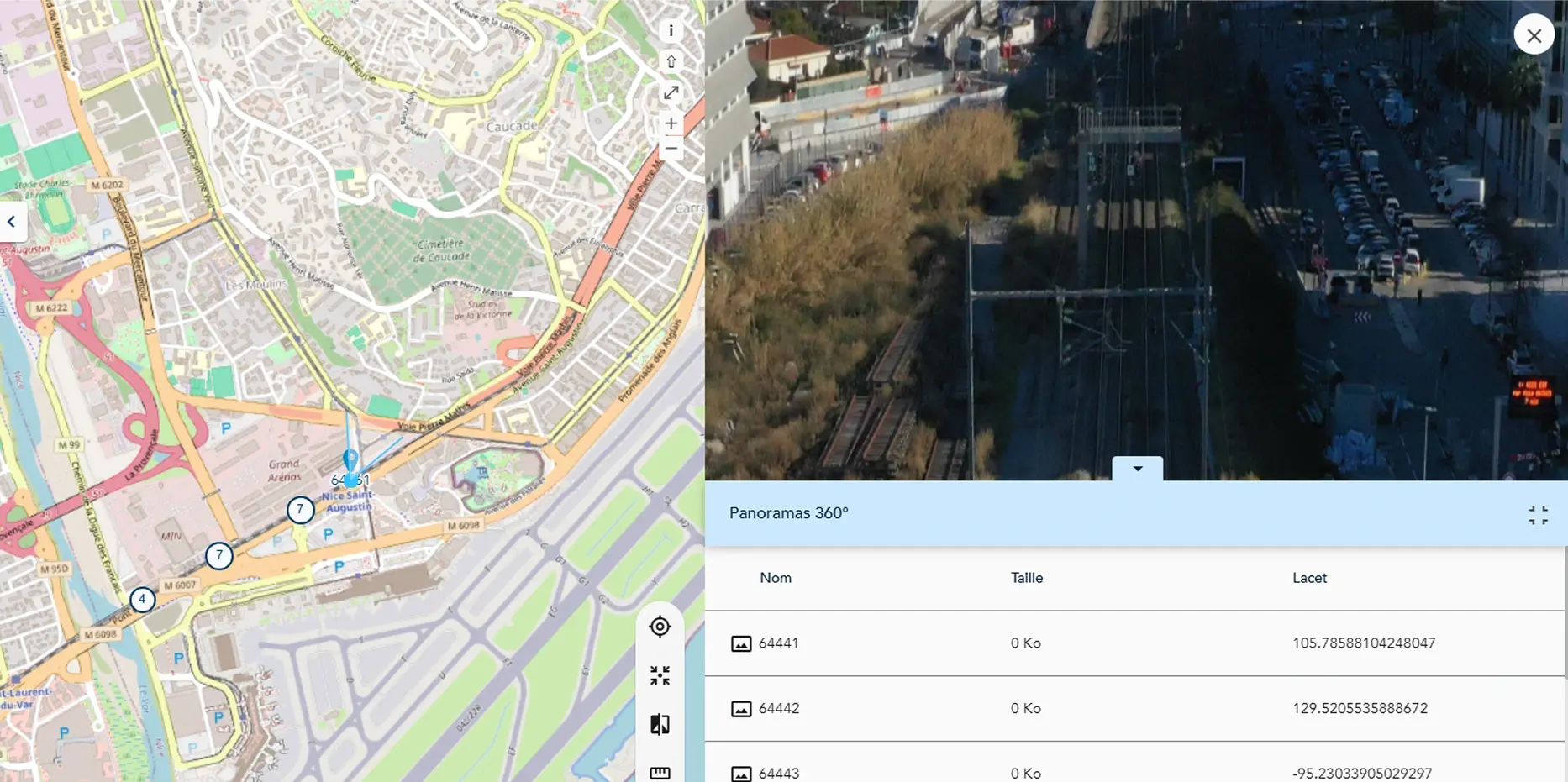
Task: Sort panoramas by Nom column
Action: 775,578
